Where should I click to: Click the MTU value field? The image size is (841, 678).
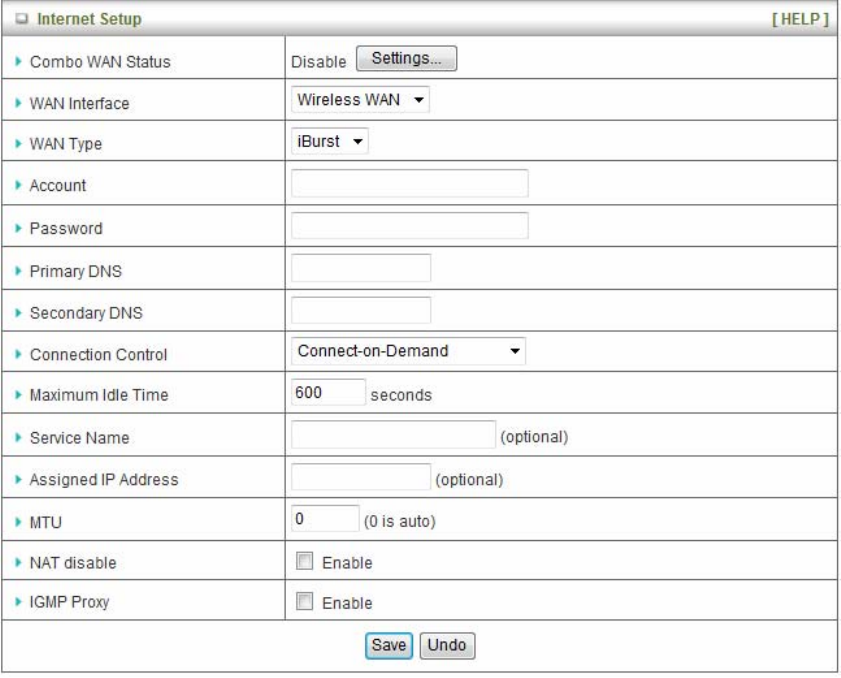pyautogui.click(x=325, y=519)
